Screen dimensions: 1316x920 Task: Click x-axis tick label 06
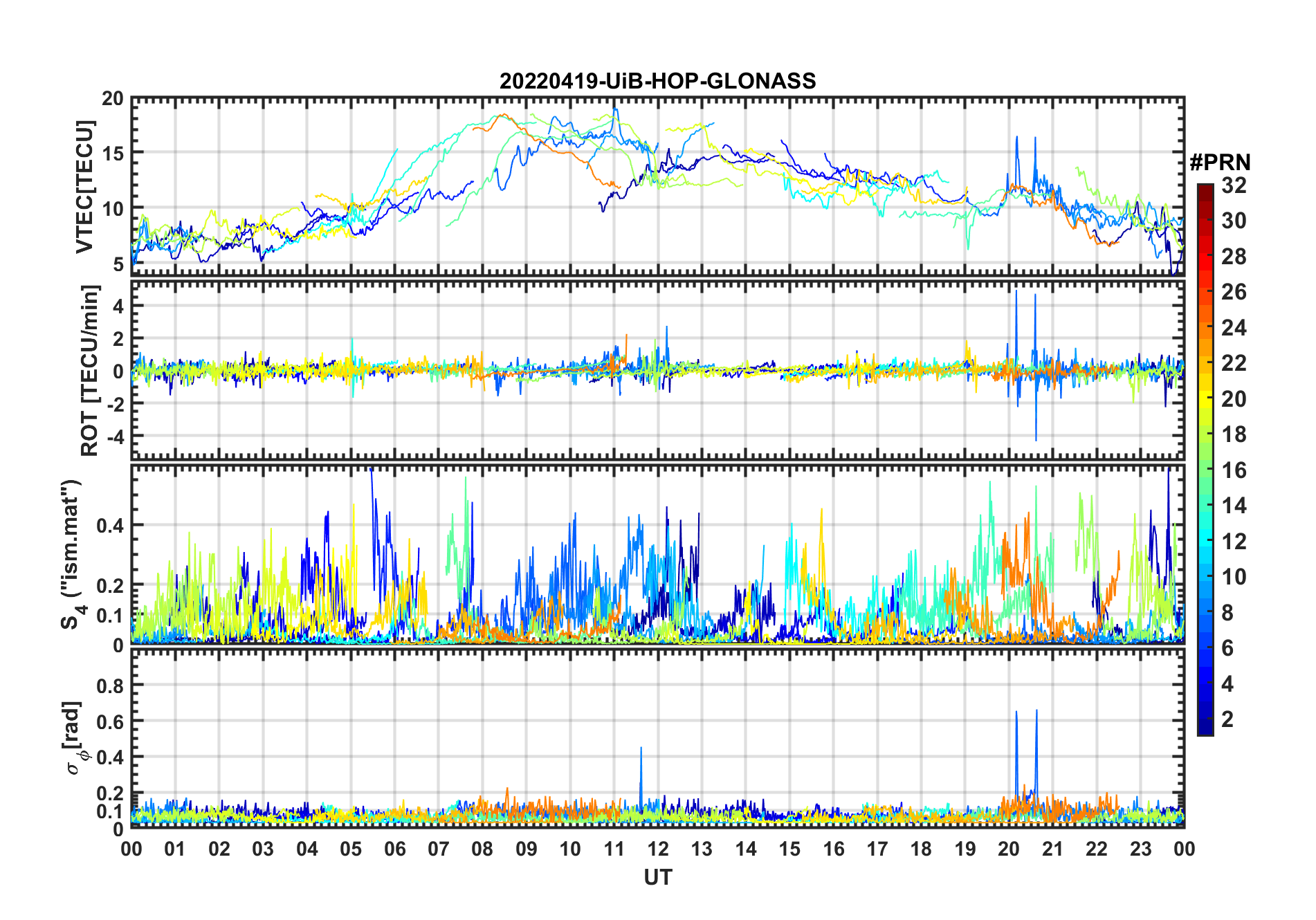[395, 849]
